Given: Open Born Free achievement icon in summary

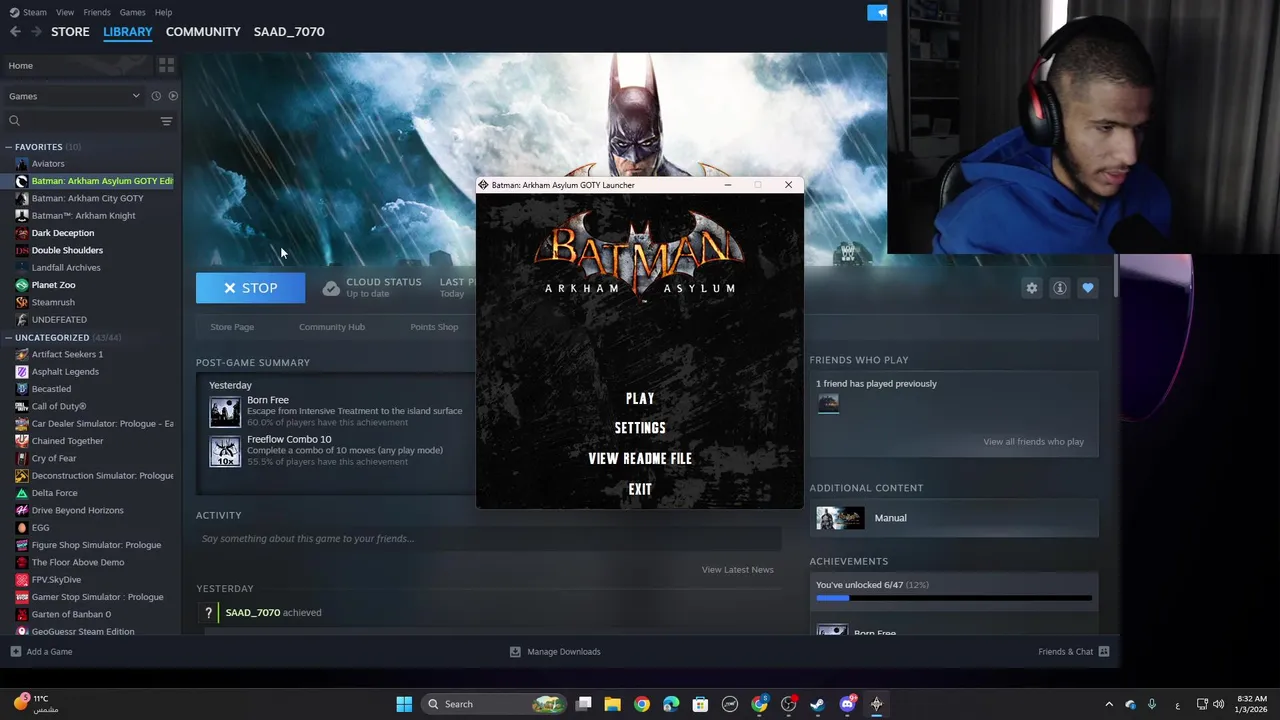Looking at the screenshot, I should coord(225,411).
